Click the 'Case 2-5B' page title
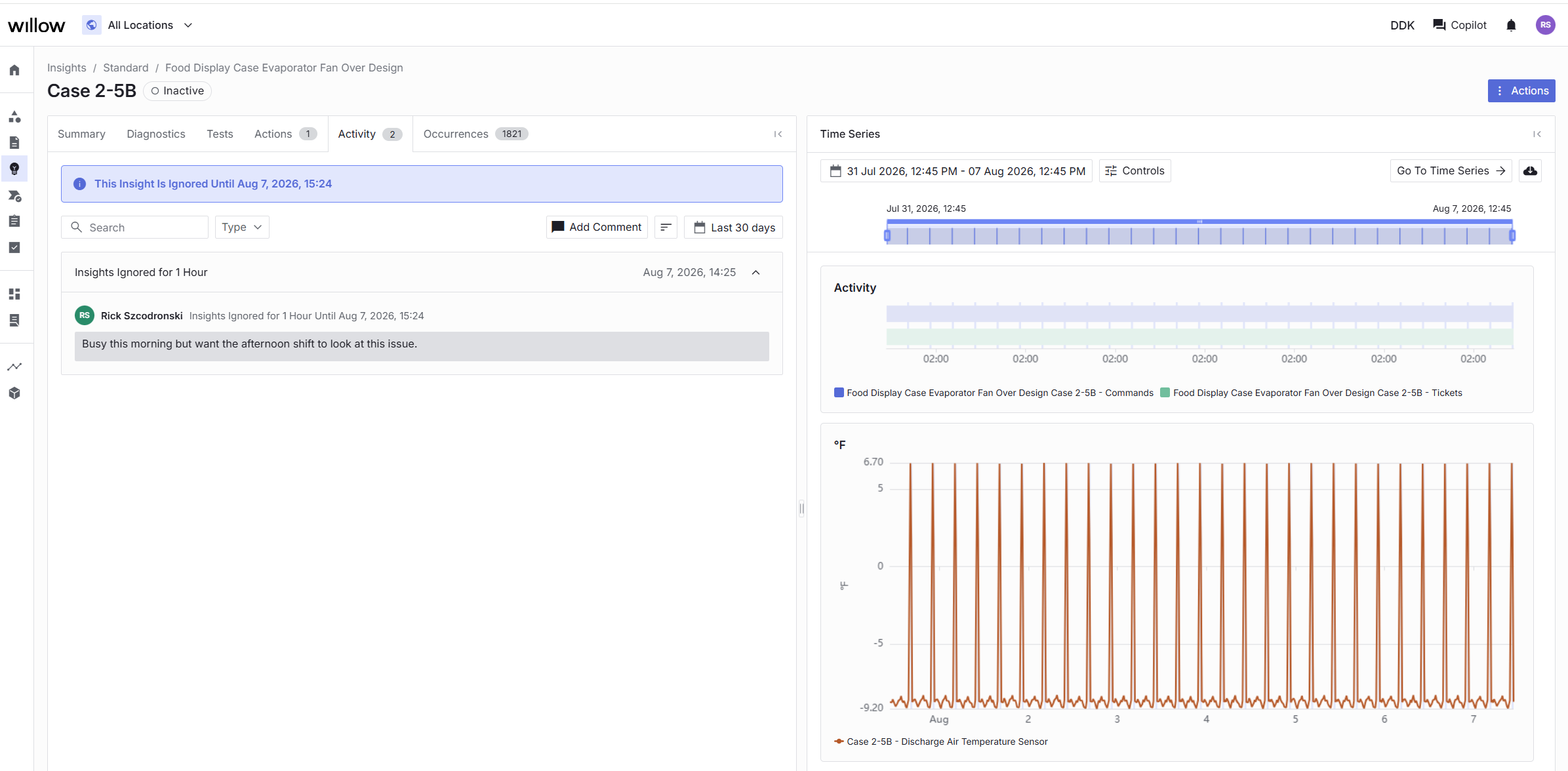The image size is (1568, 771). tap(92, 91)
